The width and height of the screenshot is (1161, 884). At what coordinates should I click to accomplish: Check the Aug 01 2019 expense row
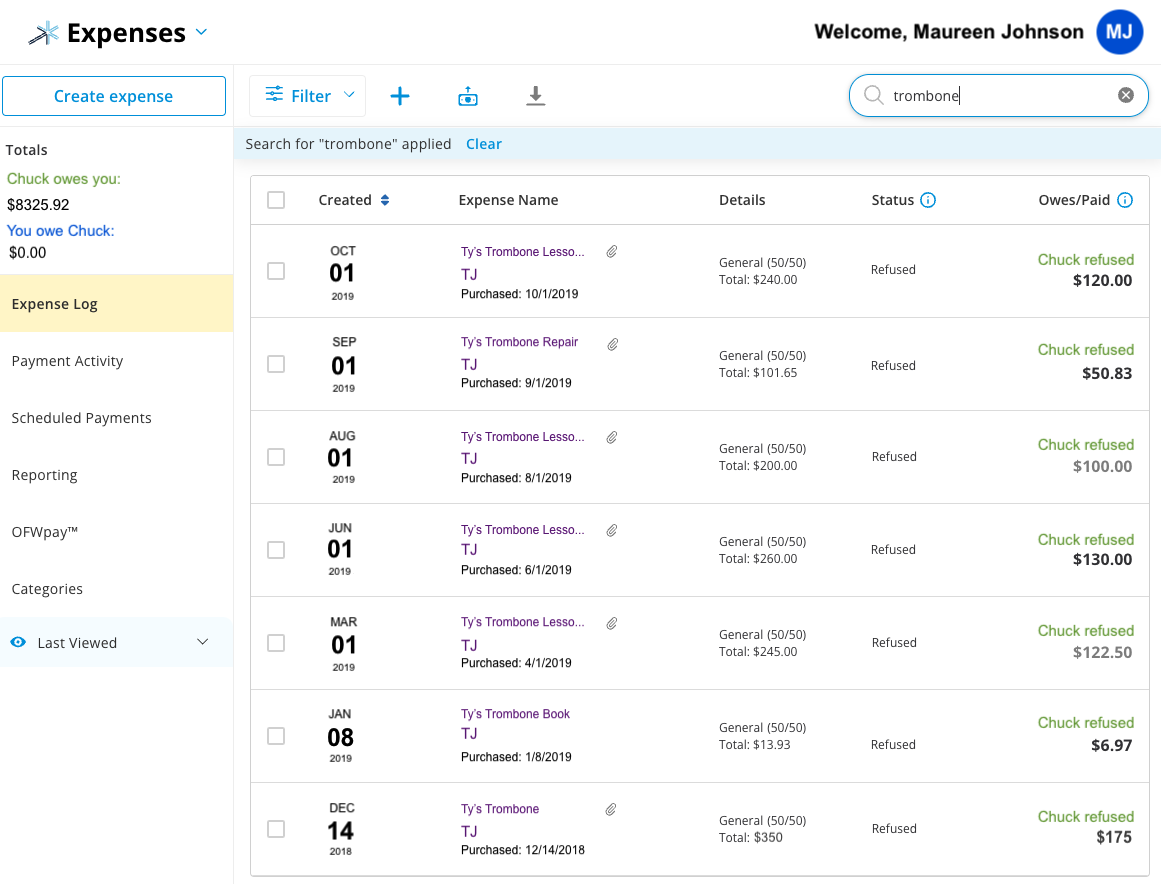click(276, 457)
